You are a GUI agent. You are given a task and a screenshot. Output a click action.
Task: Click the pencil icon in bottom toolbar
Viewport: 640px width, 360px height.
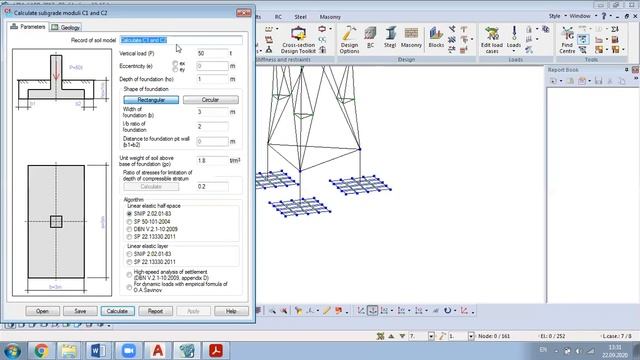326,311
